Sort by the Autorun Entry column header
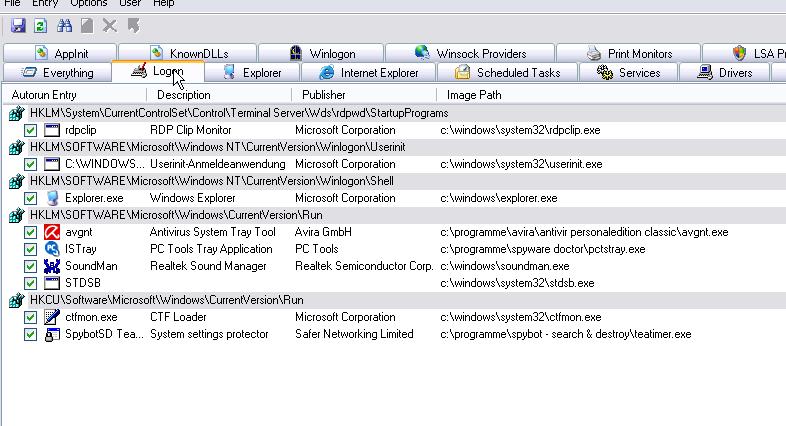 click(74, 95)
